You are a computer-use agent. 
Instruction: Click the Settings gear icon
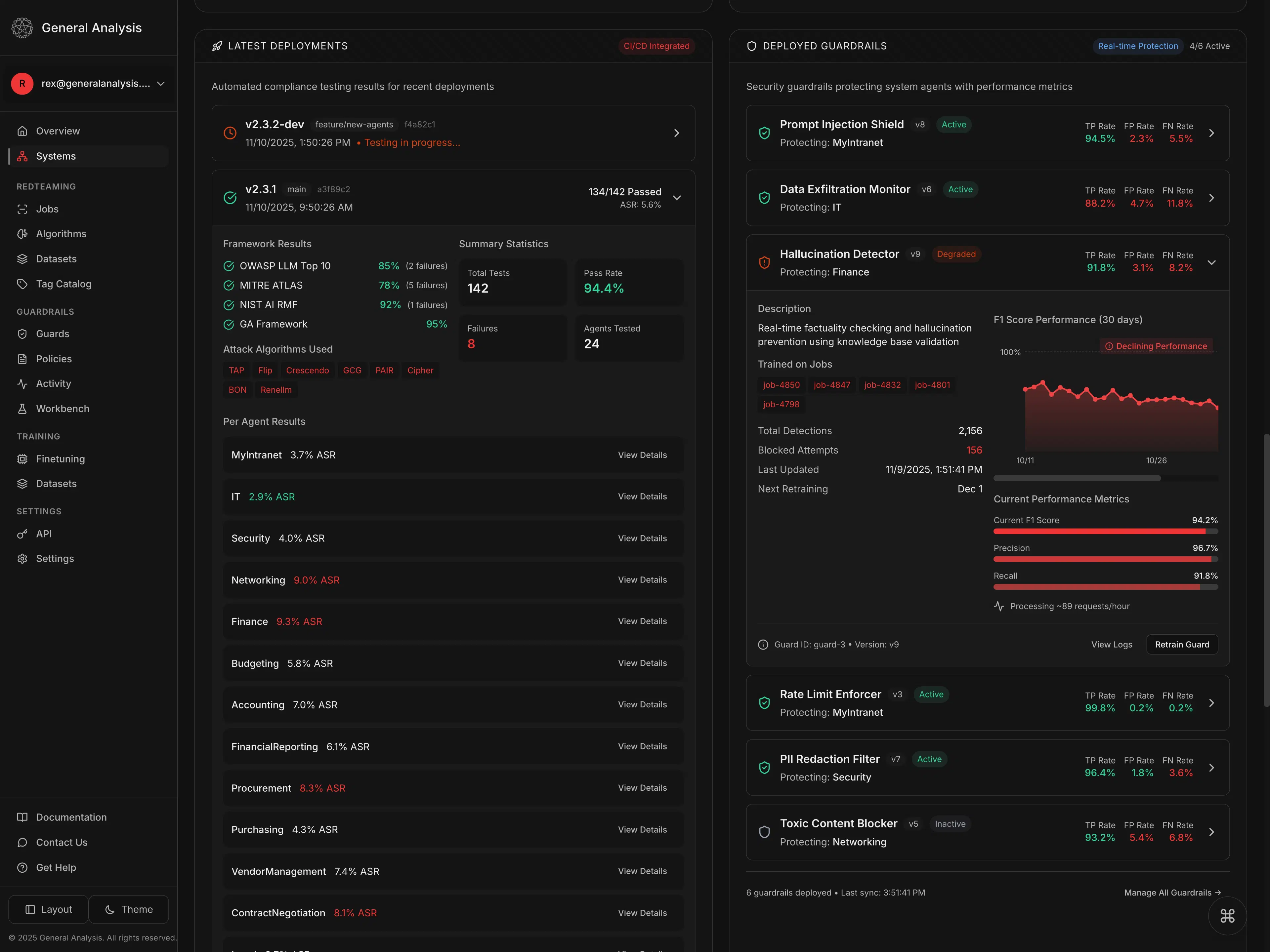click(22, 558)
